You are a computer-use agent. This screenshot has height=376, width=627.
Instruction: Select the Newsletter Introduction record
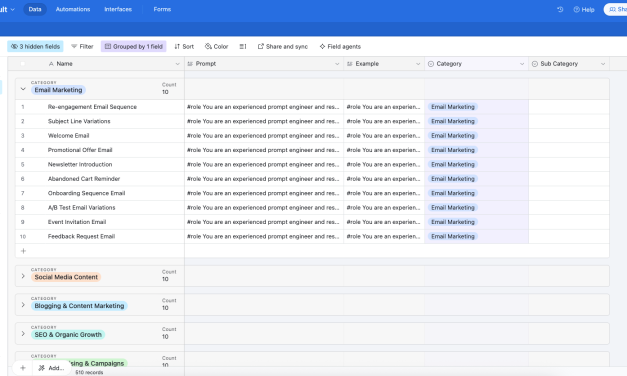80,164
